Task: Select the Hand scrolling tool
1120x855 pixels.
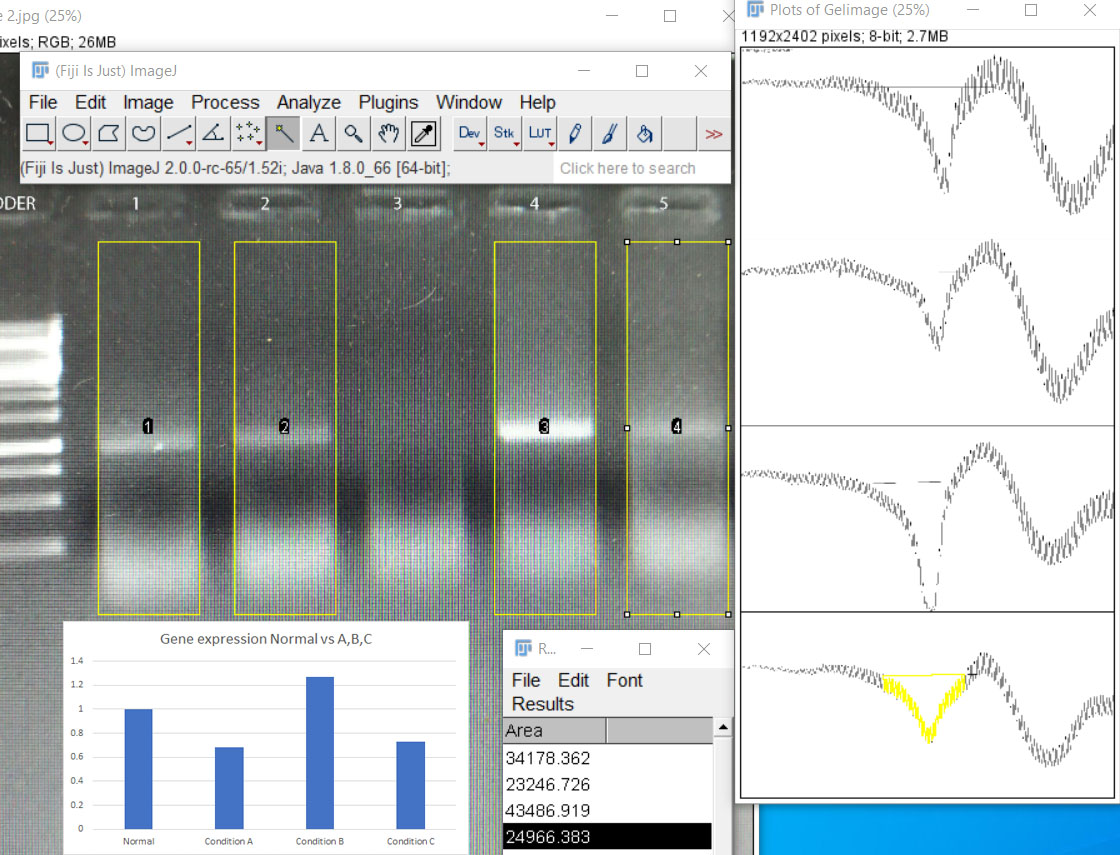Action: (x=388, y=134)
